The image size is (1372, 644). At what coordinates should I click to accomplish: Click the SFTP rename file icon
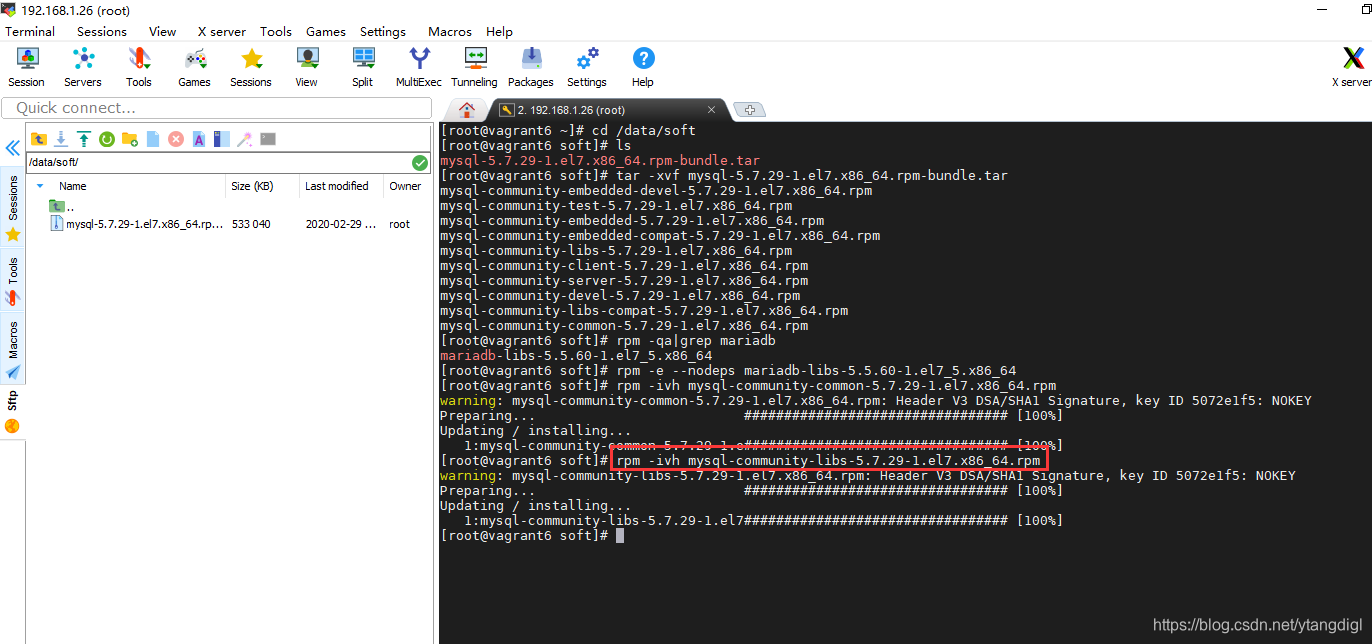(x=199, y=139)
